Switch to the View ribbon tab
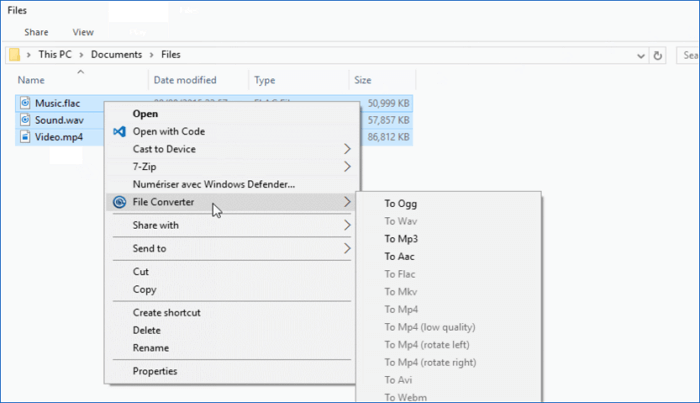The image size is (700, 403). tap(83, 32)
